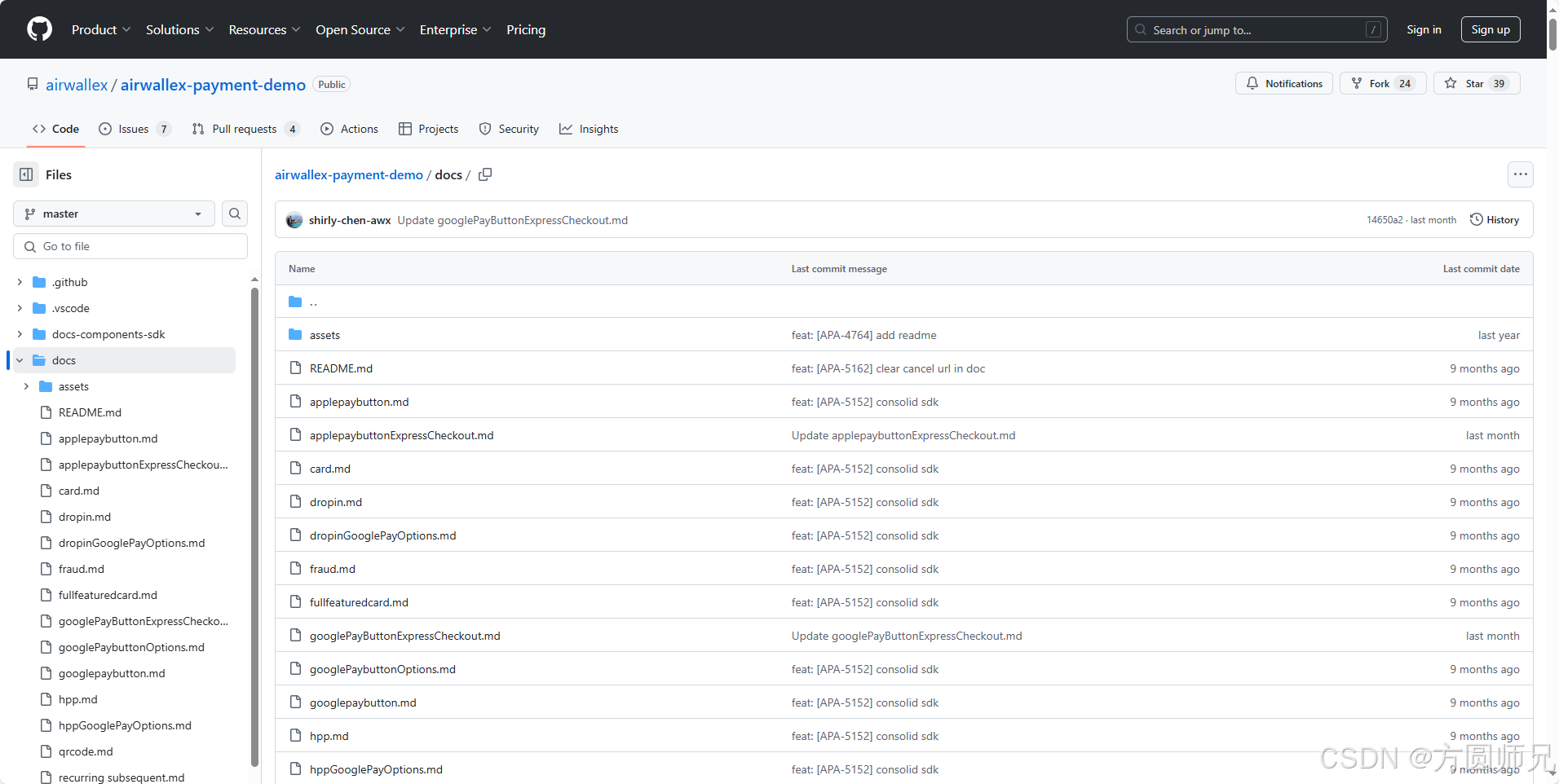
Task: Click the shirly-chen-awx avatar
Action: coord(294,220)
